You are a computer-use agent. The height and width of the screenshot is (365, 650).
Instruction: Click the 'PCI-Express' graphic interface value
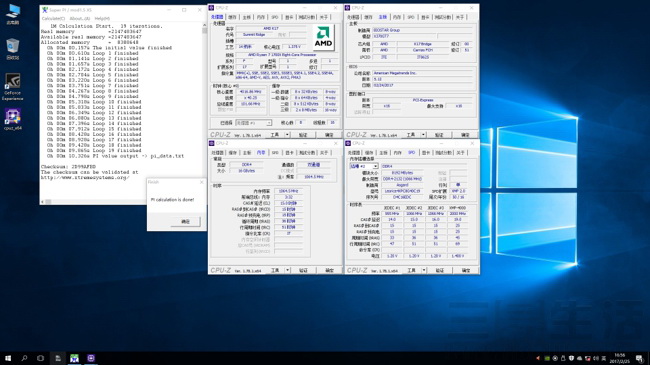coord(423,100)
